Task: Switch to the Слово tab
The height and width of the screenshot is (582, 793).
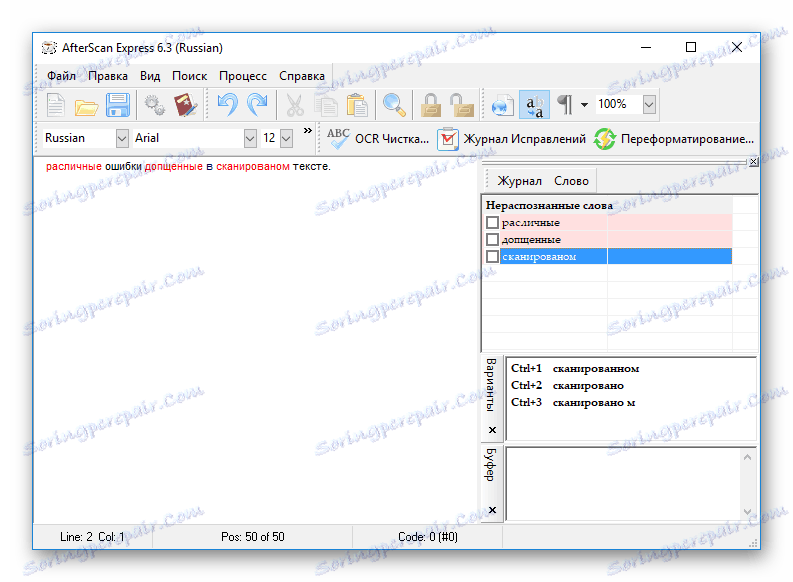Action: [571, 181]
